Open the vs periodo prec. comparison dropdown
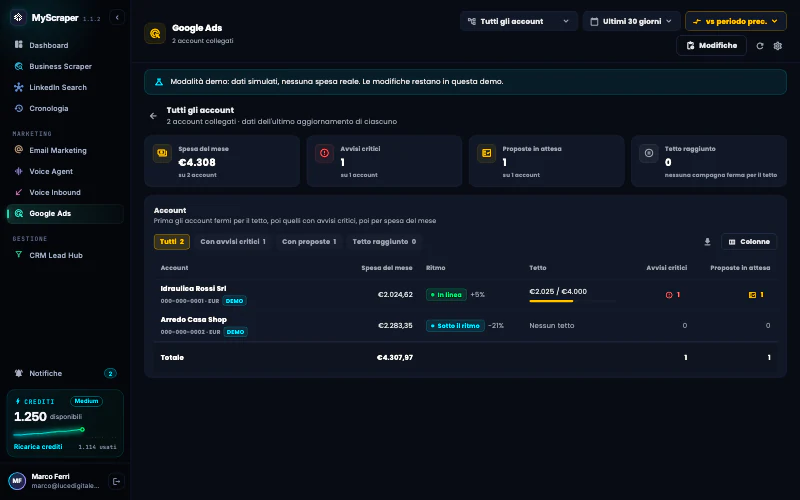 tap(736, 21)
